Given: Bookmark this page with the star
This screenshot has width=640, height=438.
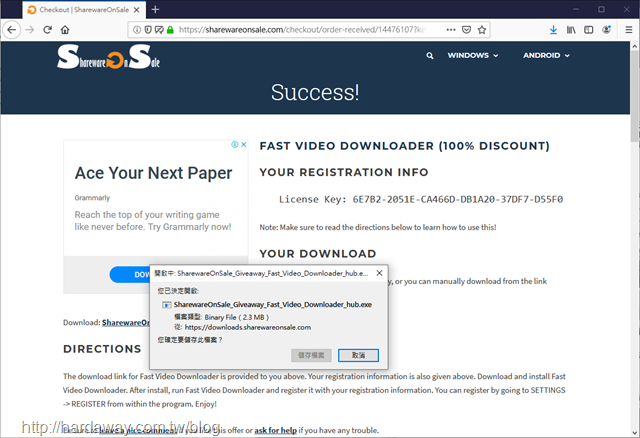Looking at the screenshot, I should click(x=482, y=30).
